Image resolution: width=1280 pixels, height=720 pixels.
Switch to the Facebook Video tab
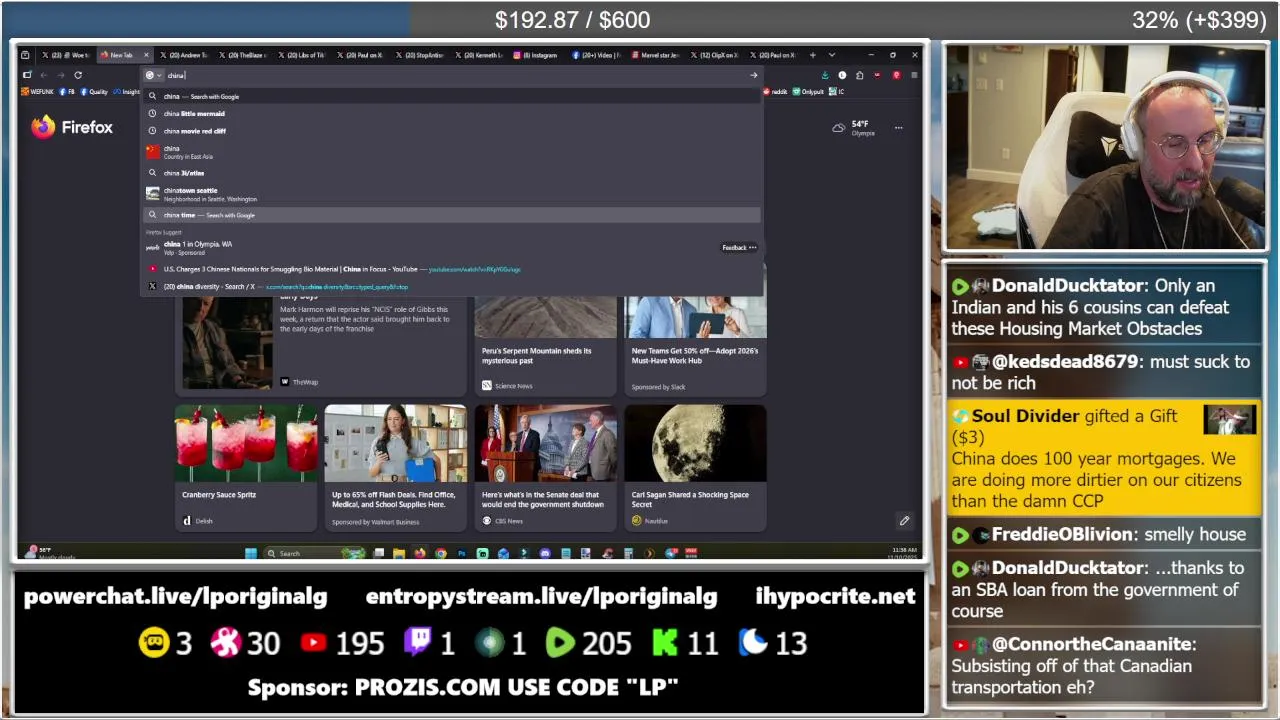click(598, 55)
